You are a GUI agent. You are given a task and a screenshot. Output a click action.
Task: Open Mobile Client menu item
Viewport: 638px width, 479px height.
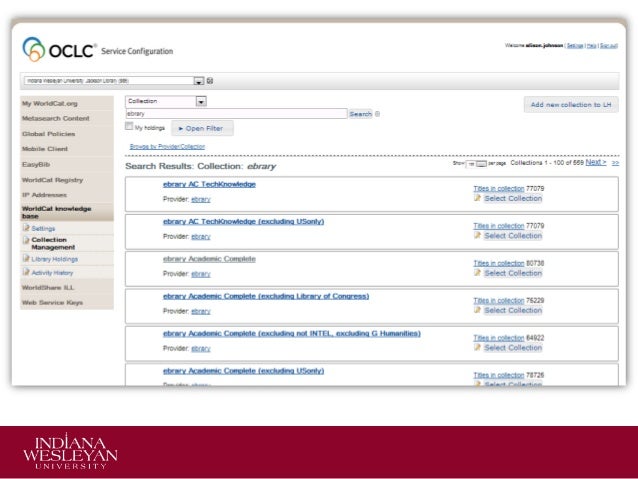click(67, 149)
